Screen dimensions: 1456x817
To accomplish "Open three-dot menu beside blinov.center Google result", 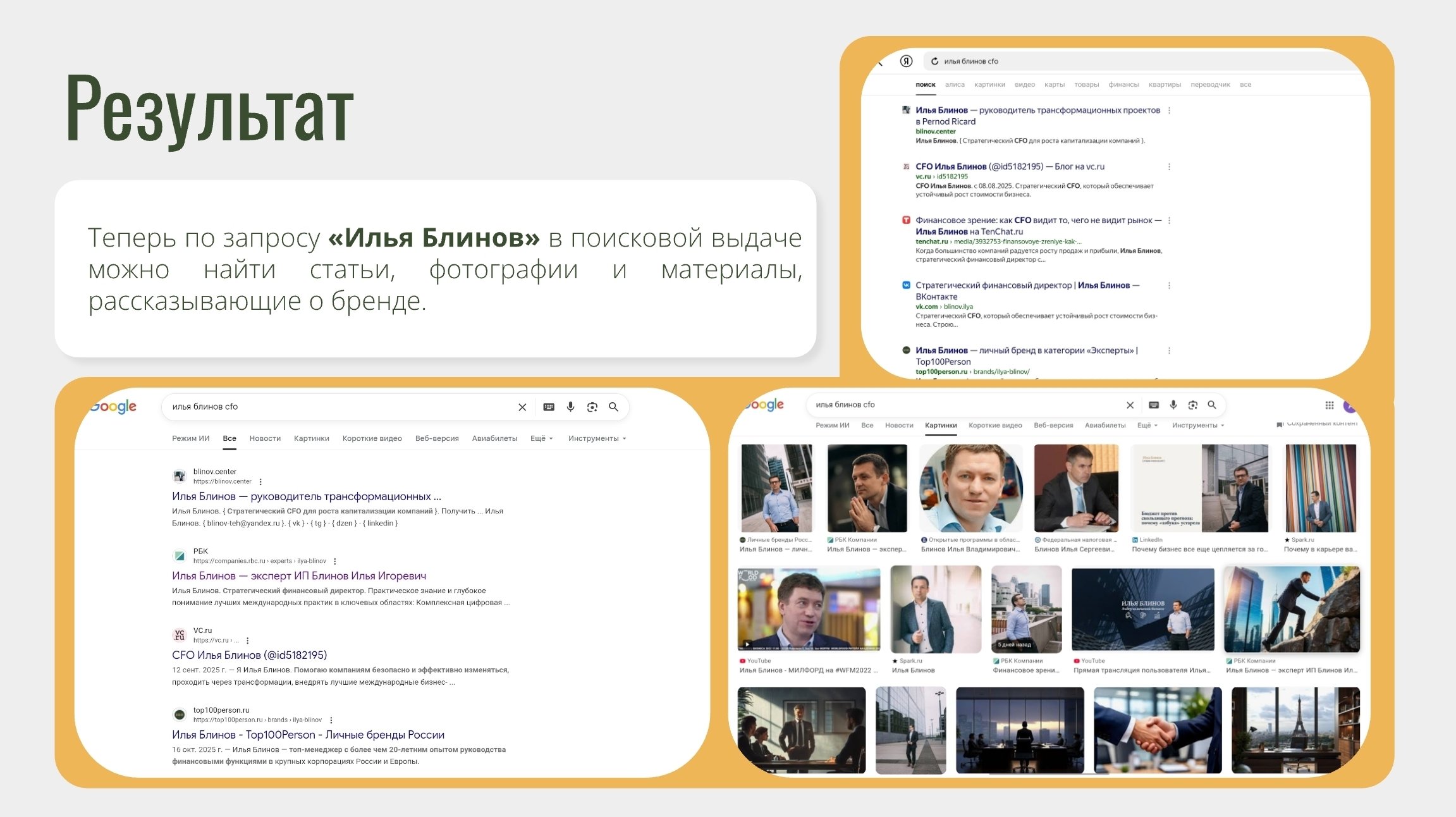I will coord(260,482).
